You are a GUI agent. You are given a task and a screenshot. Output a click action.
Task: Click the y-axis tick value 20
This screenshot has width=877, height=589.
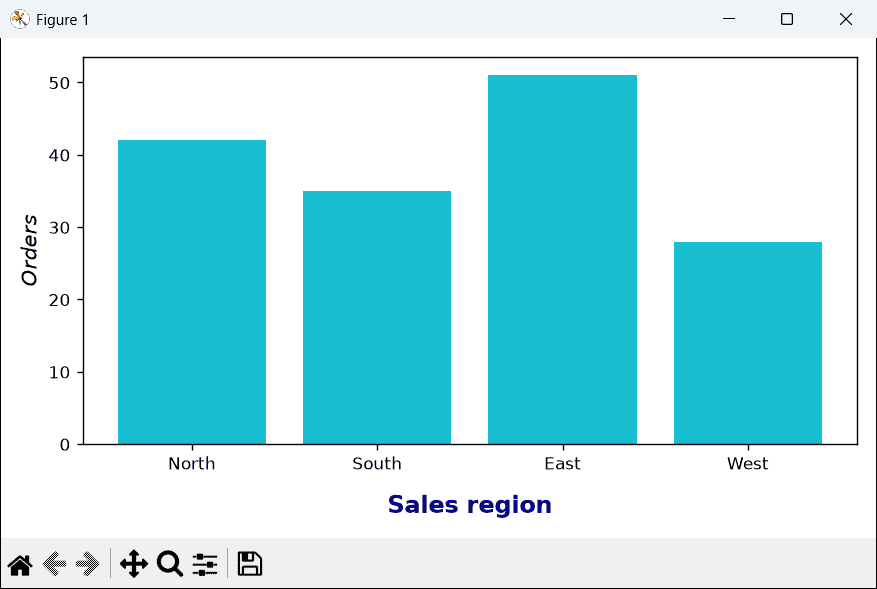[59, 300]
